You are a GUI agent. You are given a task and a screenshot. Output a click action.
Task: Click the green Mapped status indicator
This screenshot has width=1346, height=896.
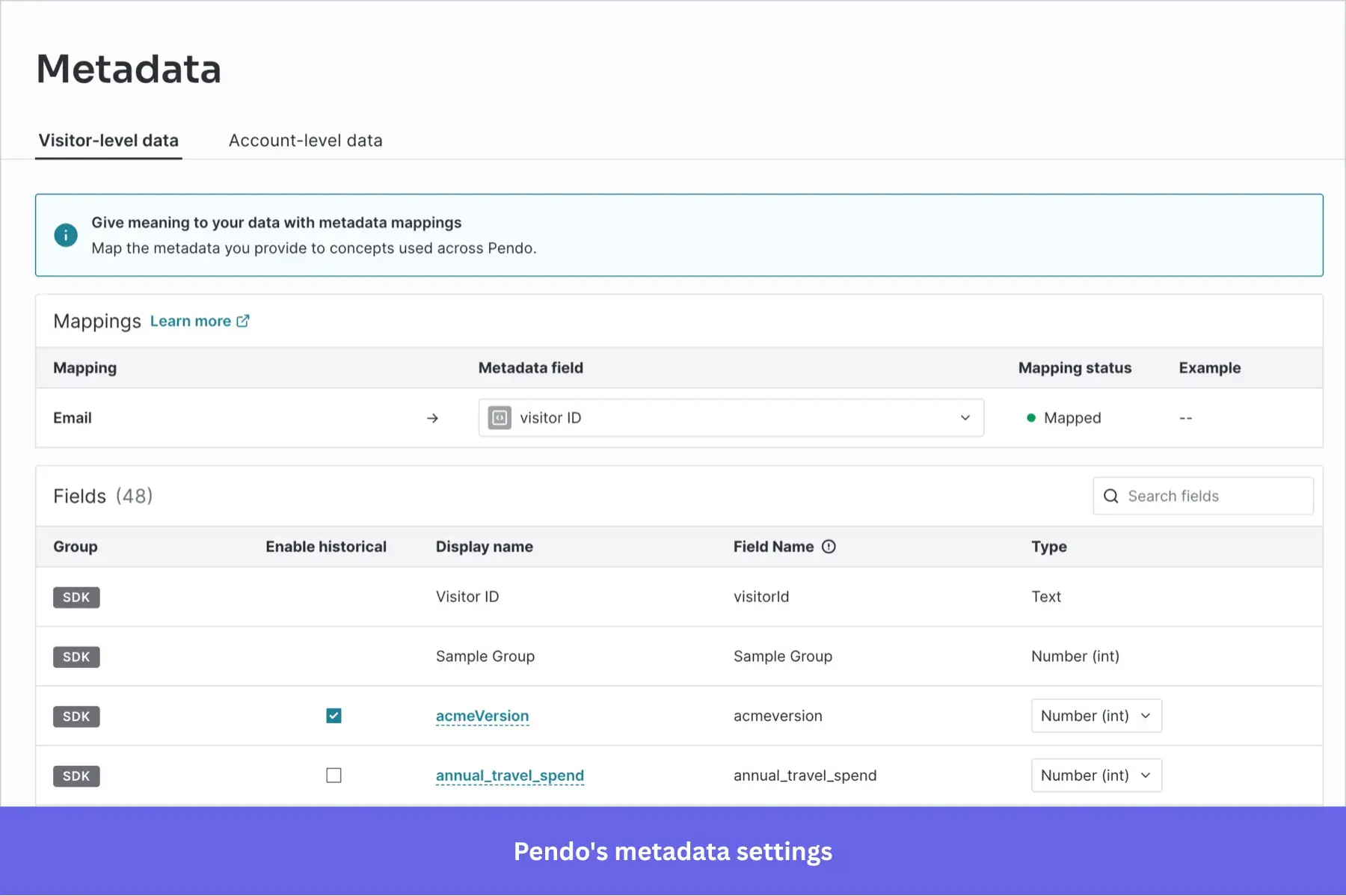(x=1033, y=417)
